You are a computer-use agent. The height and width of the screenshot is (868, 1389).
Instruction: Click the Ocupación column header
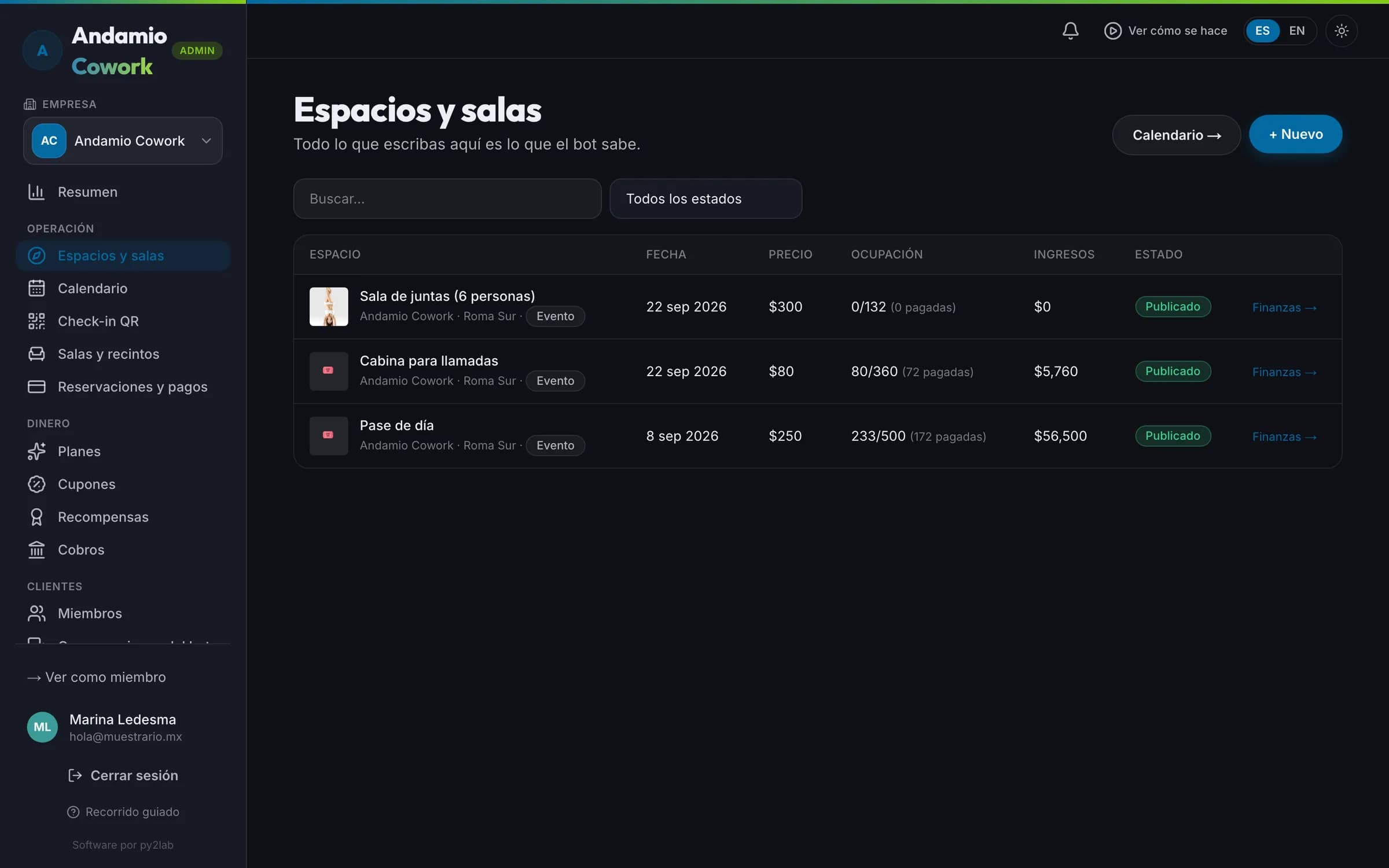pos(887,254)
